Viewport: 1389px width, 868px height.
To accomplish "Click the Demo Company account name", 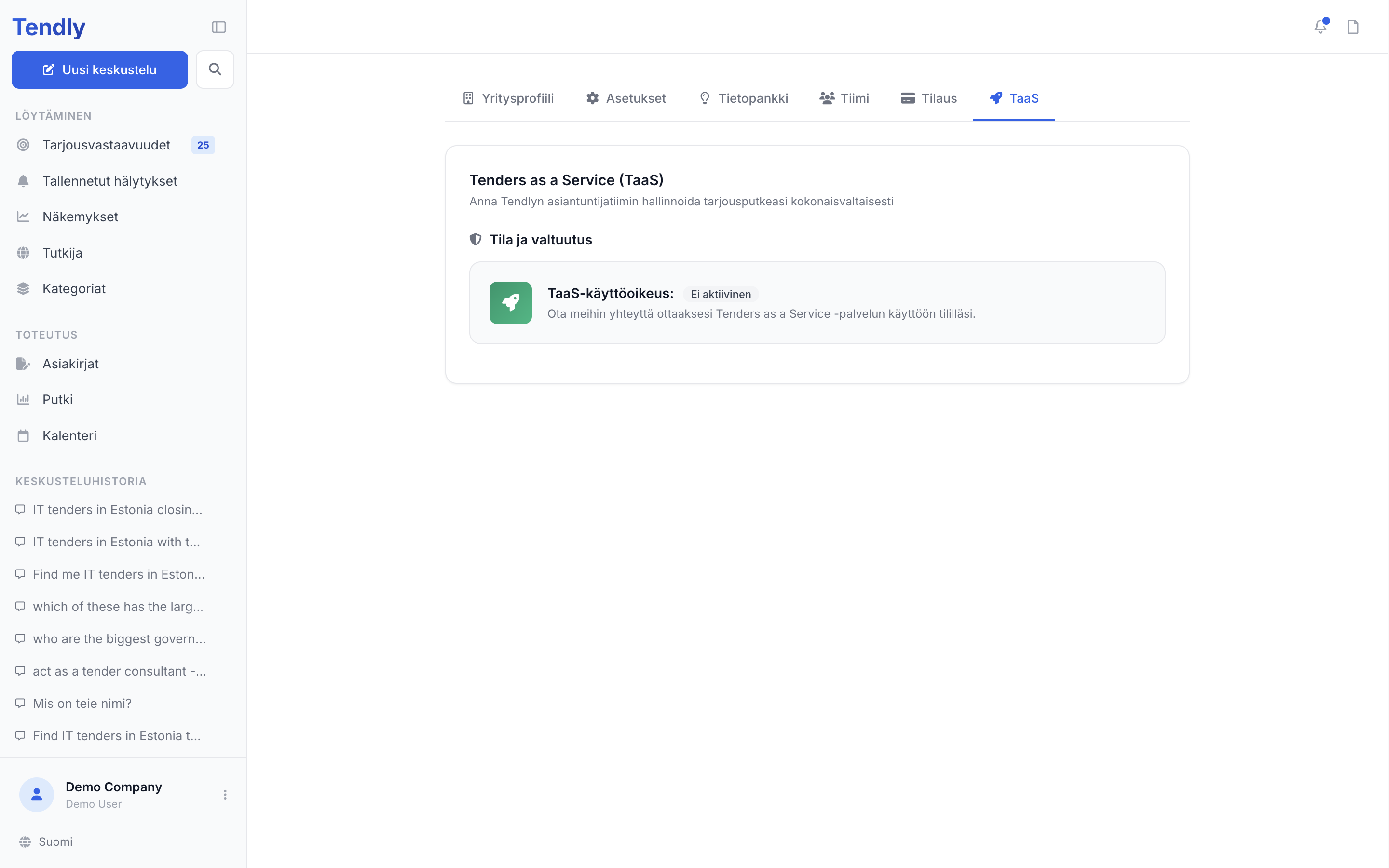I will click(x=114, y=787).
